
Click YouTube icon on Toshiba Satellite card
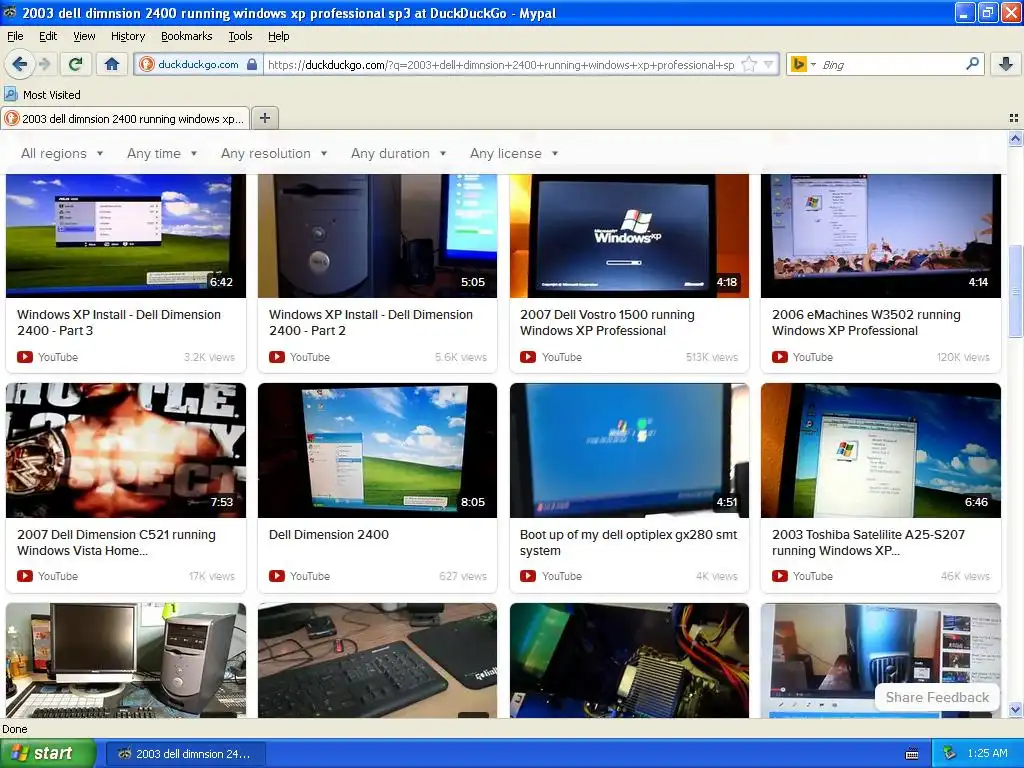(x=780, y=576)
